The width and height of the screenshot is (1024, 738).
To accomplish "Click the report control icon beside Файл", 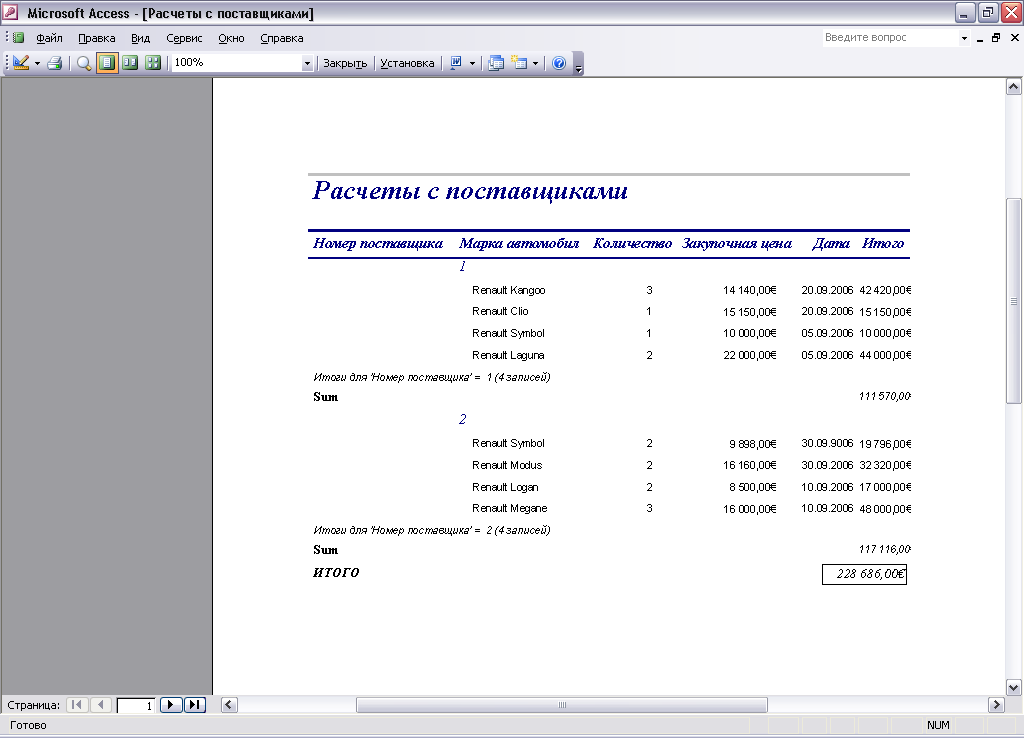I will point(18,38).
